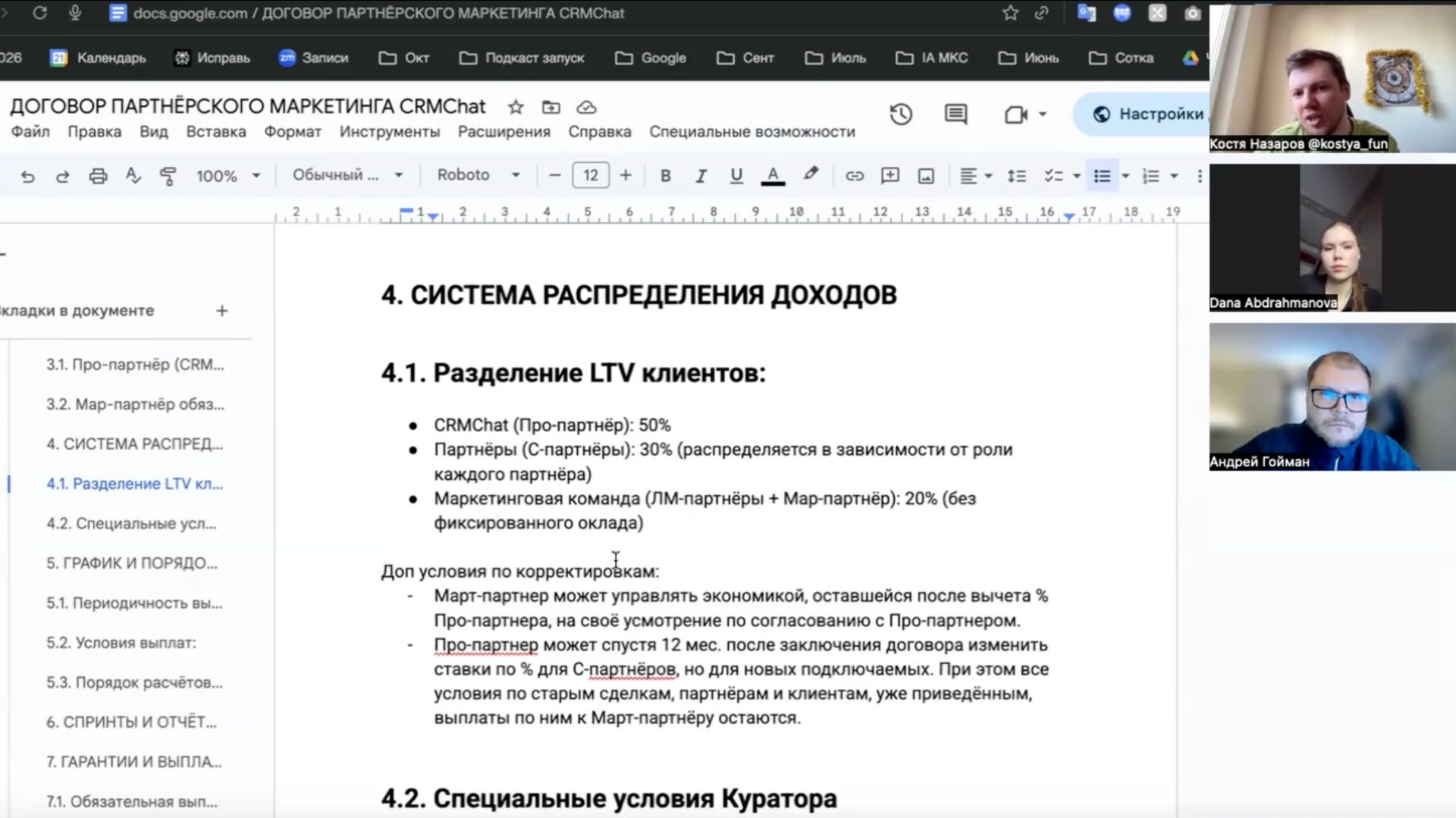Insert an image via the image icon
This screenshot has width=1456, height=818.
926,175
